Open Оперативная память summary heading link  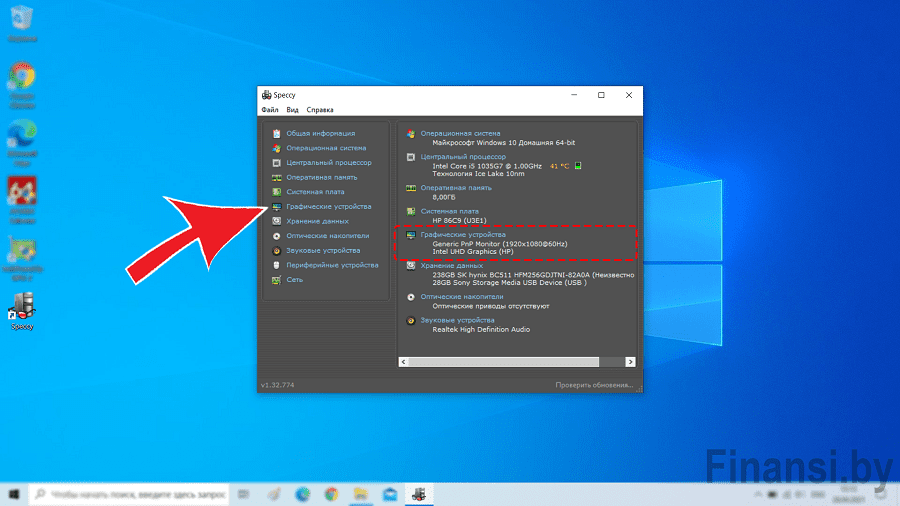(456, 188)
